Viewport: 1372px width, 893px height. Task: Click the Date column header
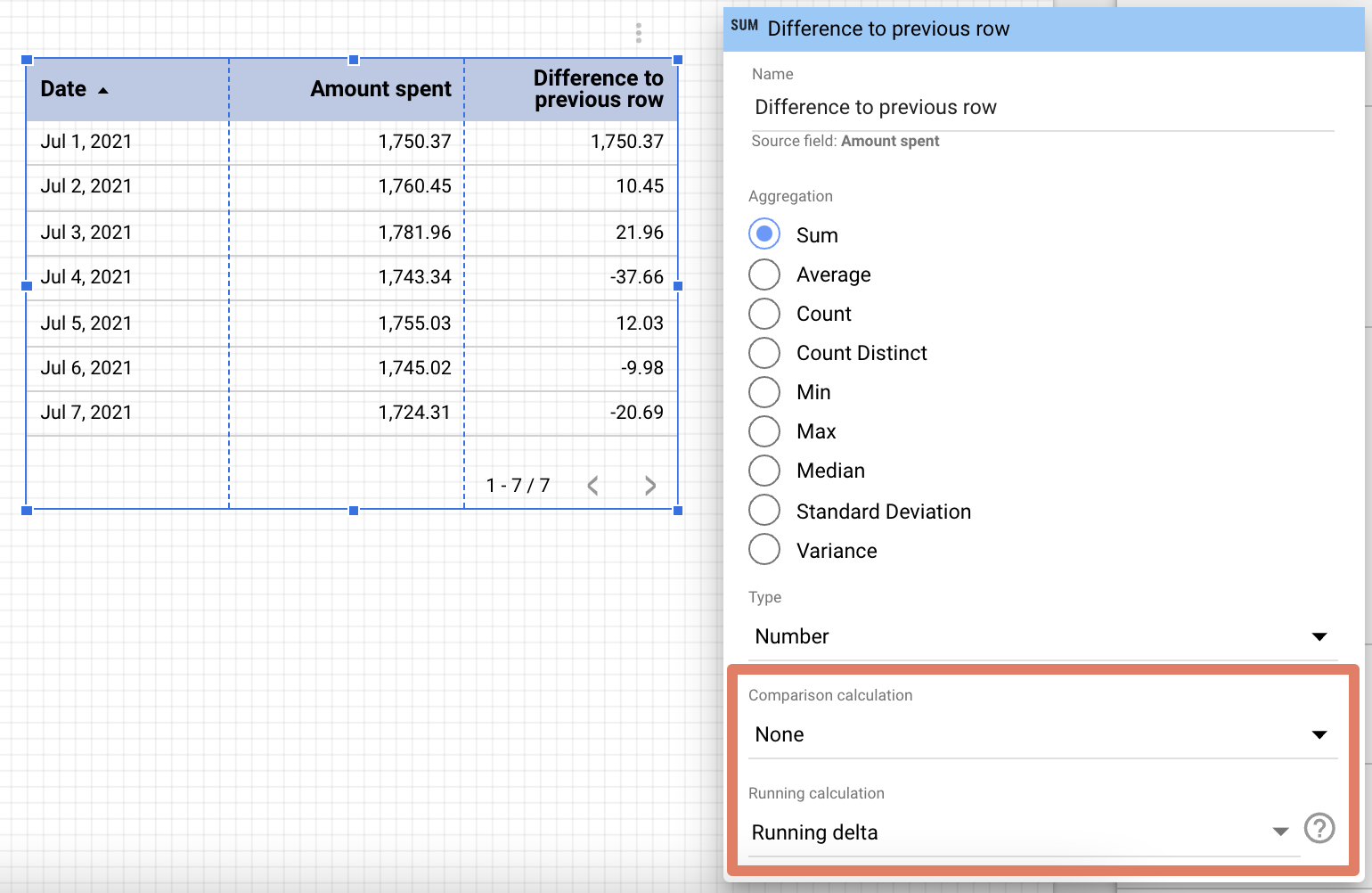click(127, 90)
